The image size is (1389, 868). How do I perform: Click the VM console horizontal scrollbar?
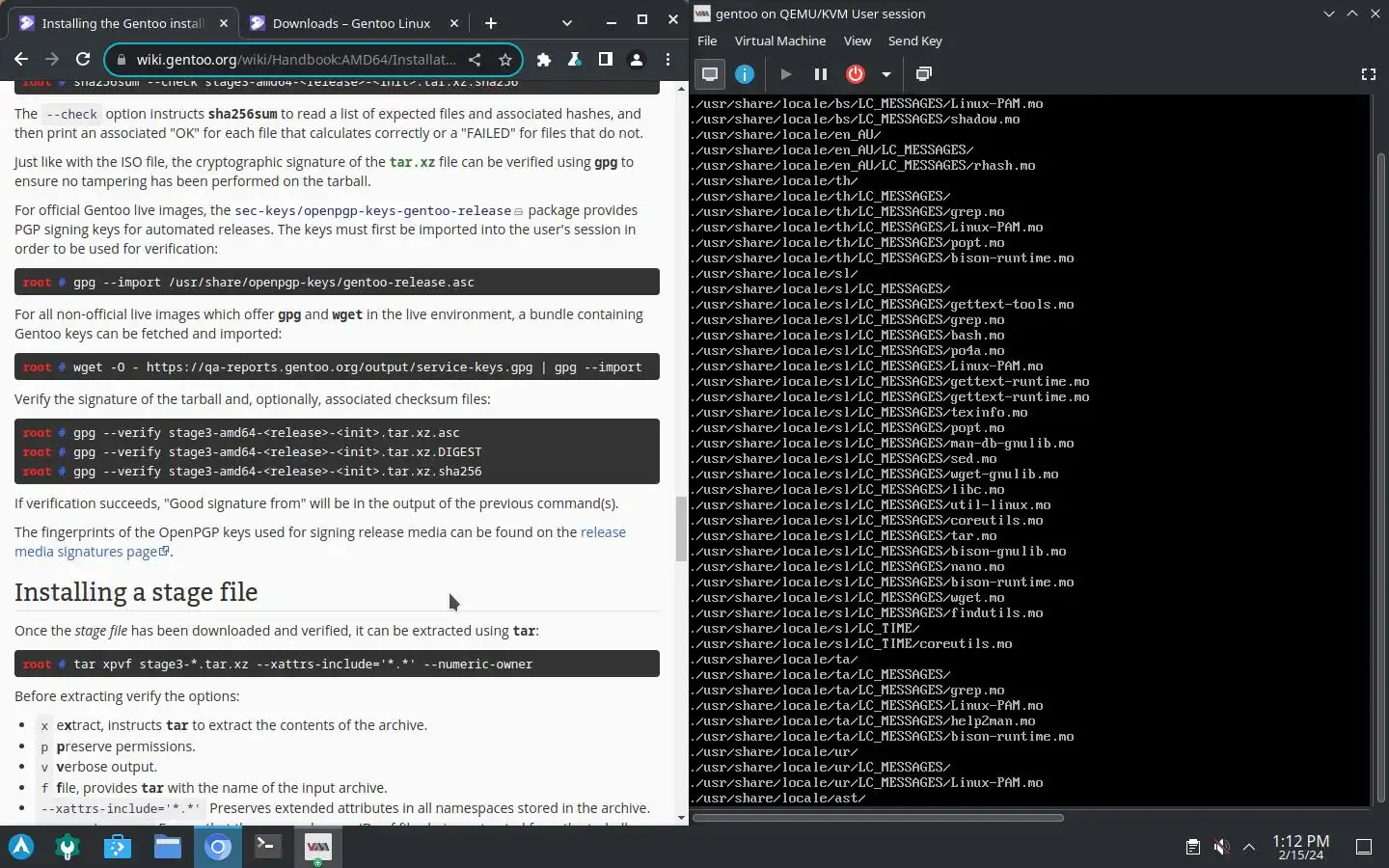click(878, 818)
